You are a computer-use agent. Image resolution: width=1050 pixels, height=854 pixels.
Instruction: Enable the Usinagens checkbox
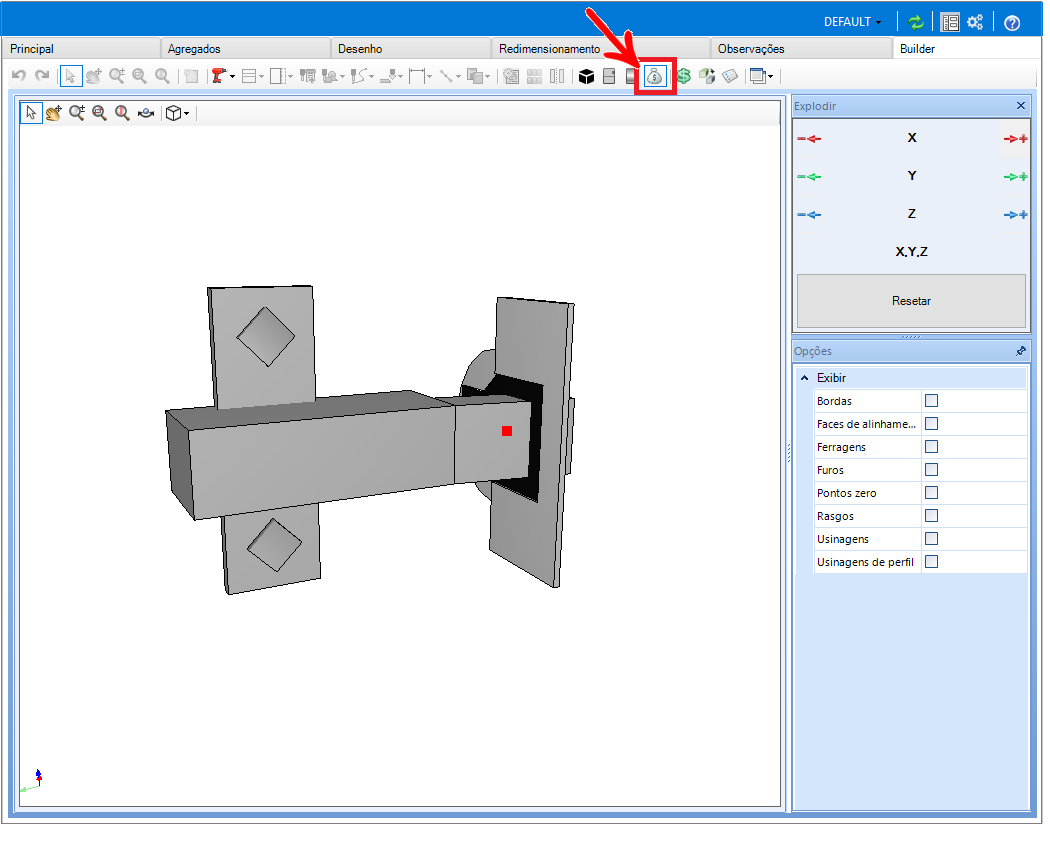pyautogui.click(x=931, y=539)
